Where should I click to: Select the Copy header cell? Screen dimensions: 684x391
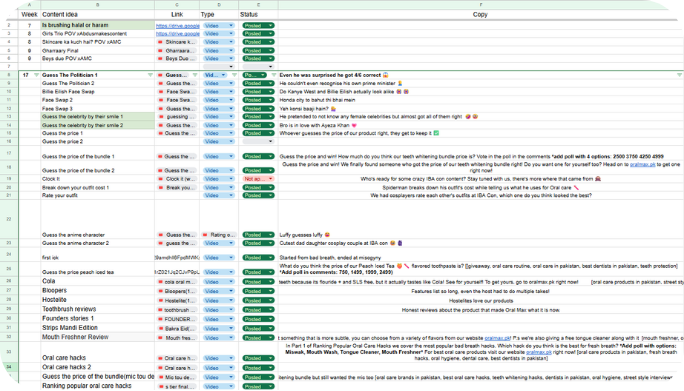tap(481, 14)
